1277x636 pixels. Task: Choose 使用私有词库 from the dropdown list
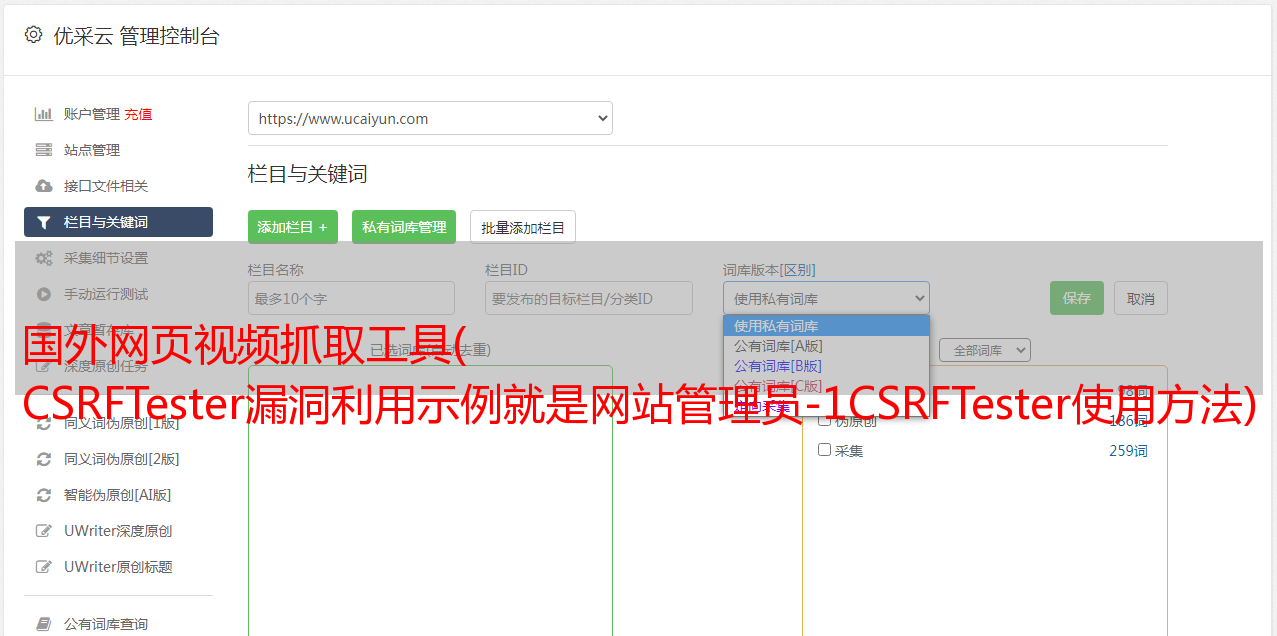coord(826,326)
